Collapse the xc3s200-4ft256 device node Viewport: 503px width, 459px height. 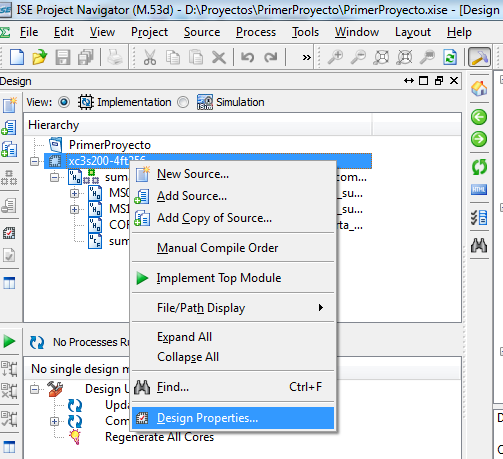point(35,162)
